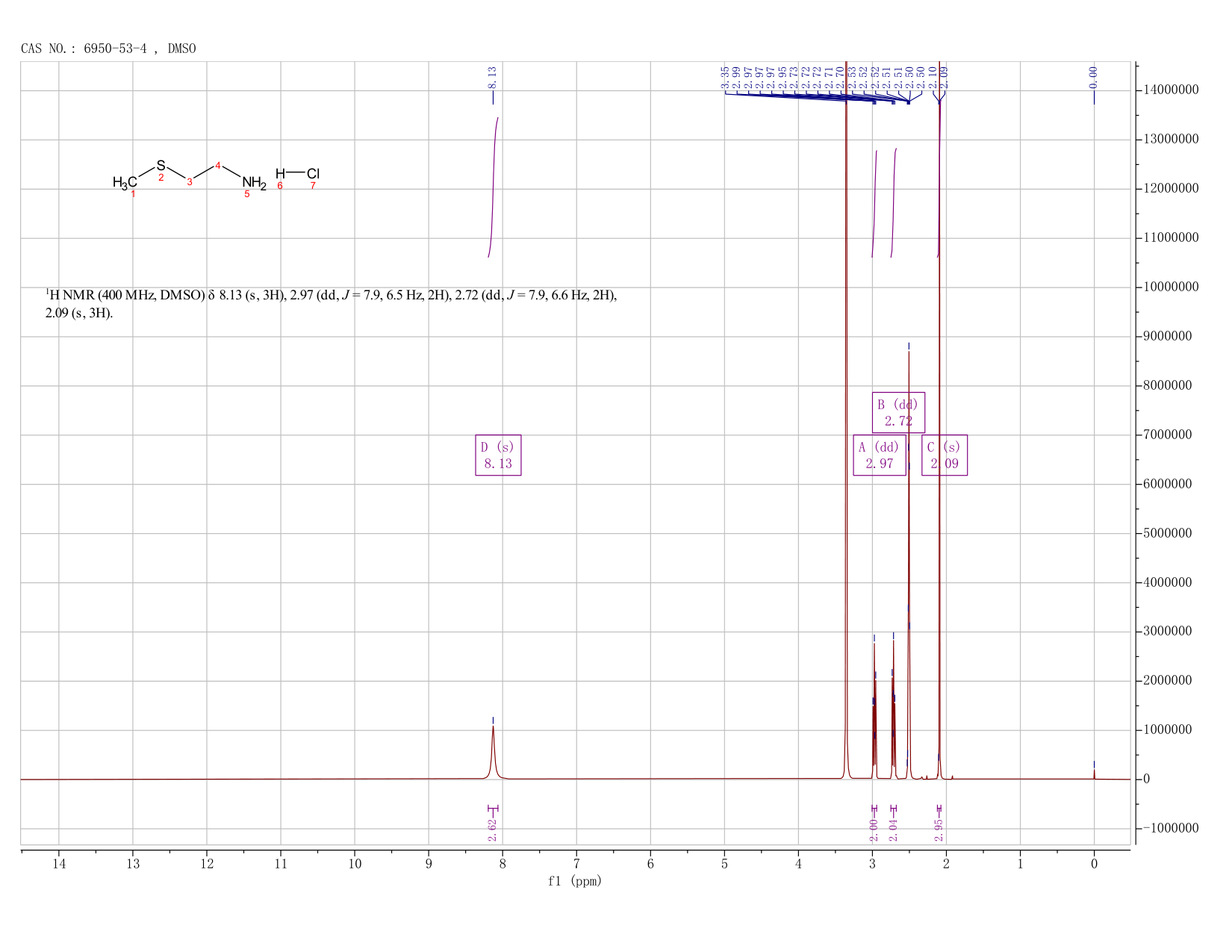Click the f1 (ppm) axis label

575,881
